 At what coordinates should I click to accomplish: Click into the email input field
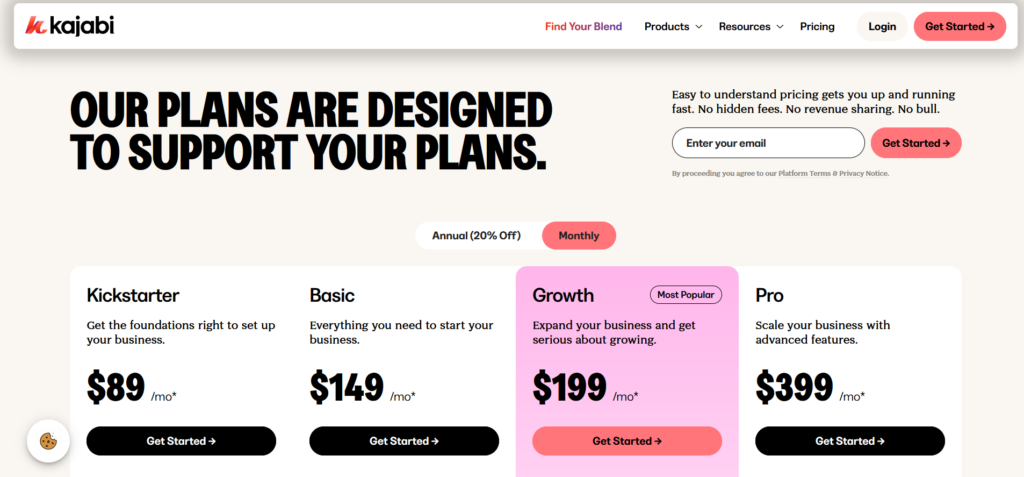[x=767, y=143]
